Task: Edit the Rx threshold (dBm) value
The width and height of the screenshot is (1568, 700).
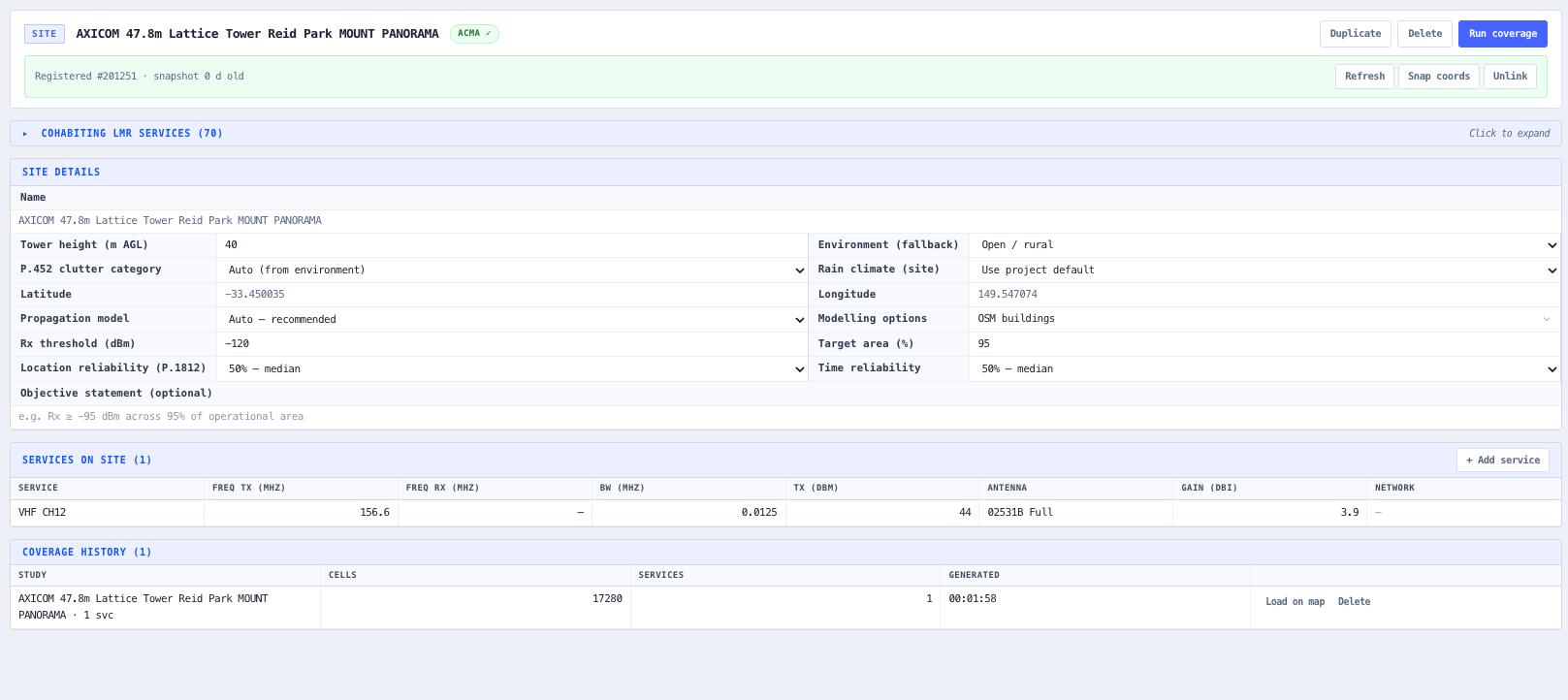Action: coord(512,344)
